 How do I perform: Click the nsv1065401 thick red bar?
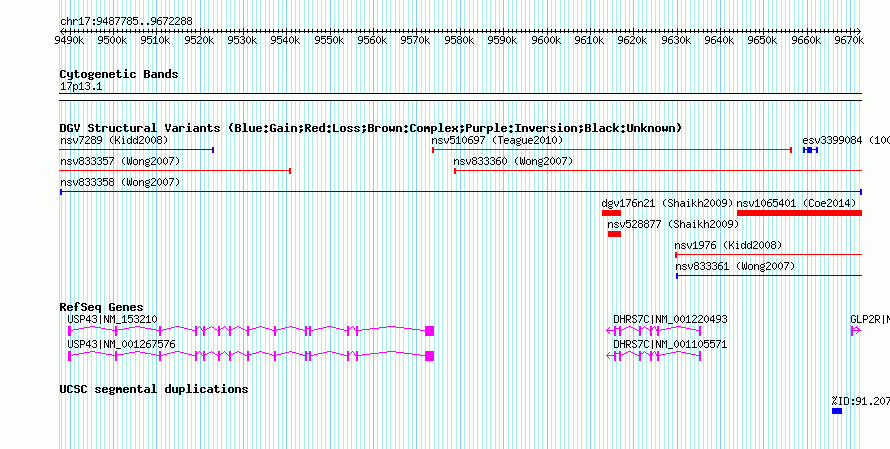799,213
